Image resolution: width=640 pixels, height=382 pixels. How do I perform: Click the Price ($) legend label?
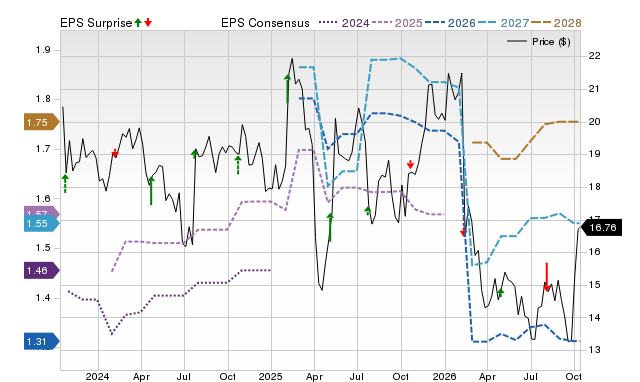(x=551, y=42)
